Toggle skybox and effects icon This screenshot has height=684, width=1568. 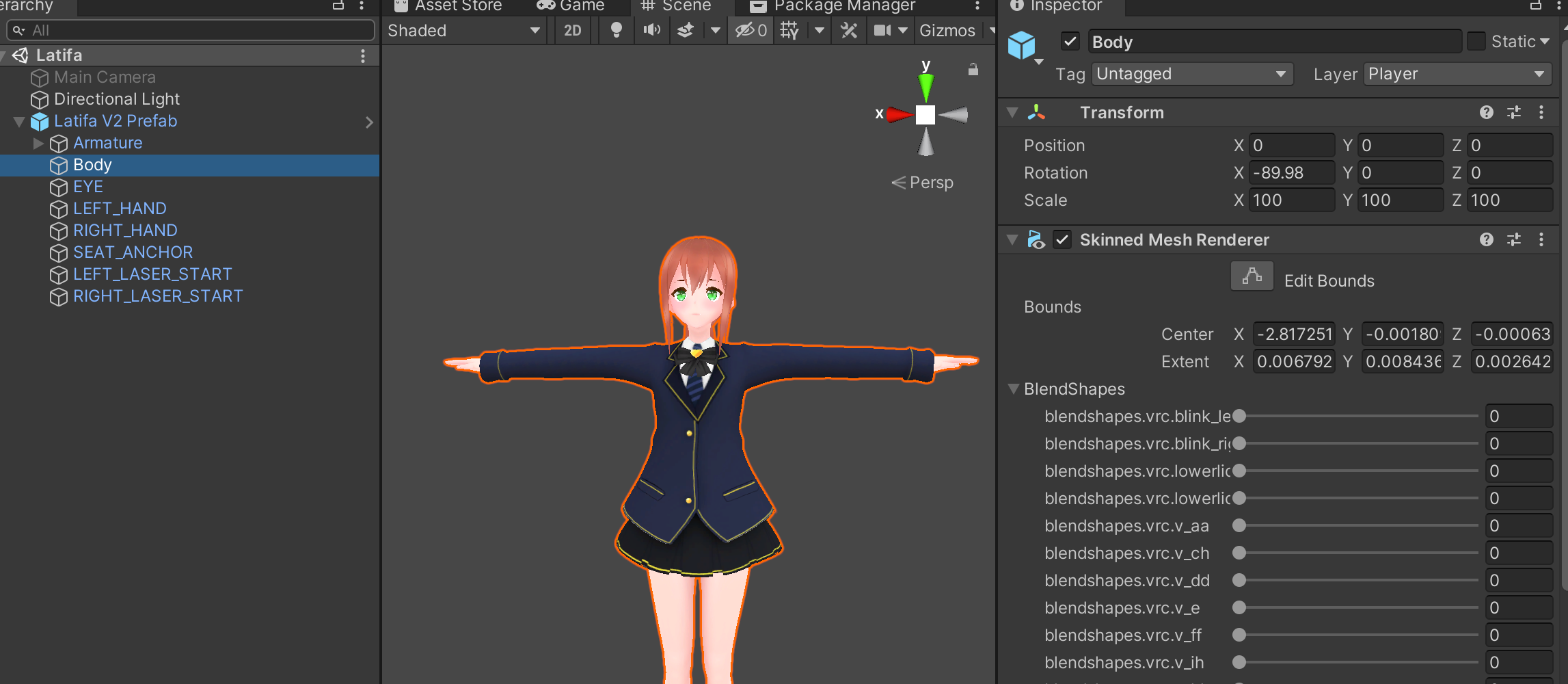coord(685,30)
